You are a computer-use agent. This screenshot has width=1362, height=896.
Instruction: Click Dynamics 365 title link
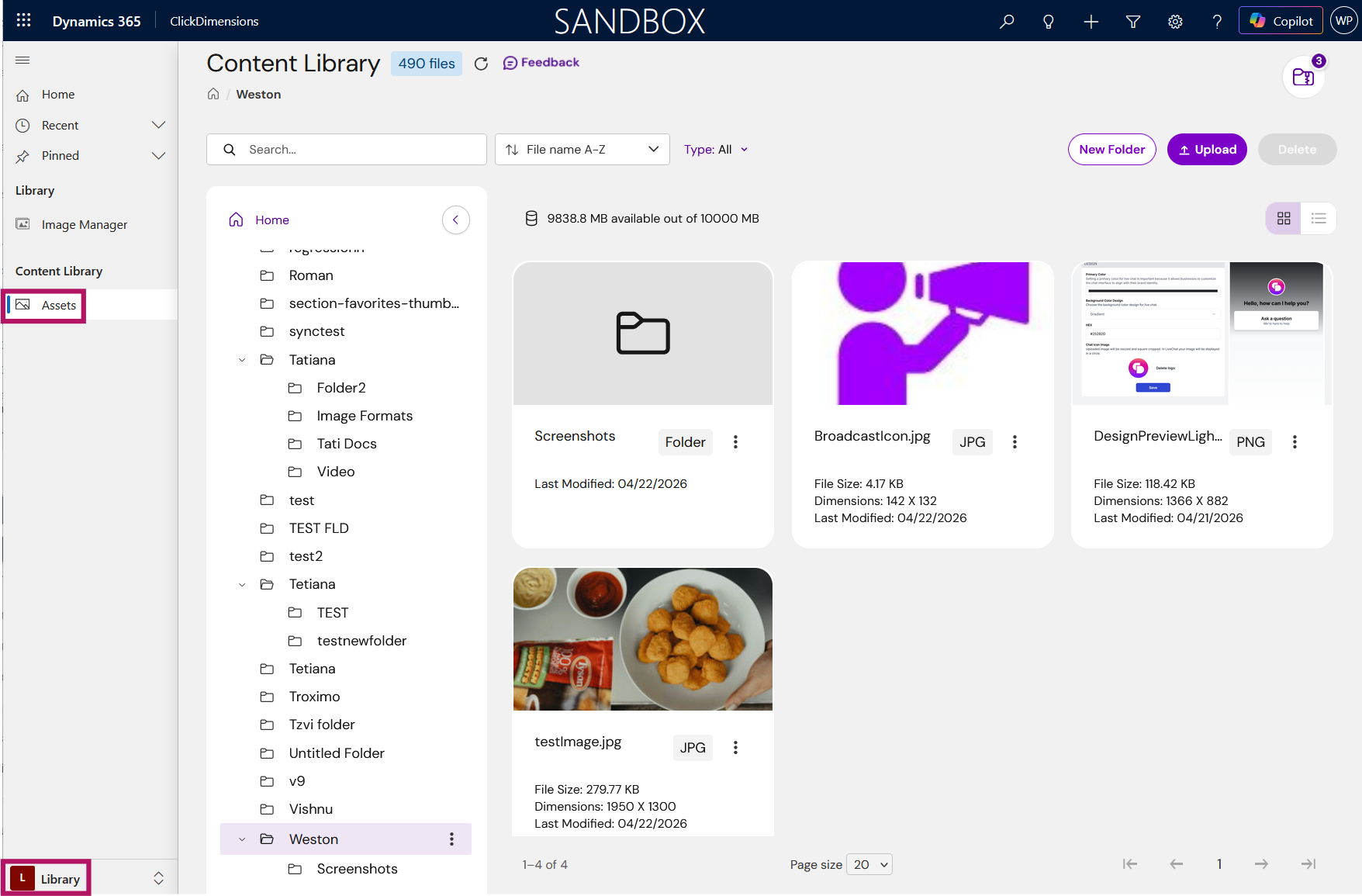[96, 21]
